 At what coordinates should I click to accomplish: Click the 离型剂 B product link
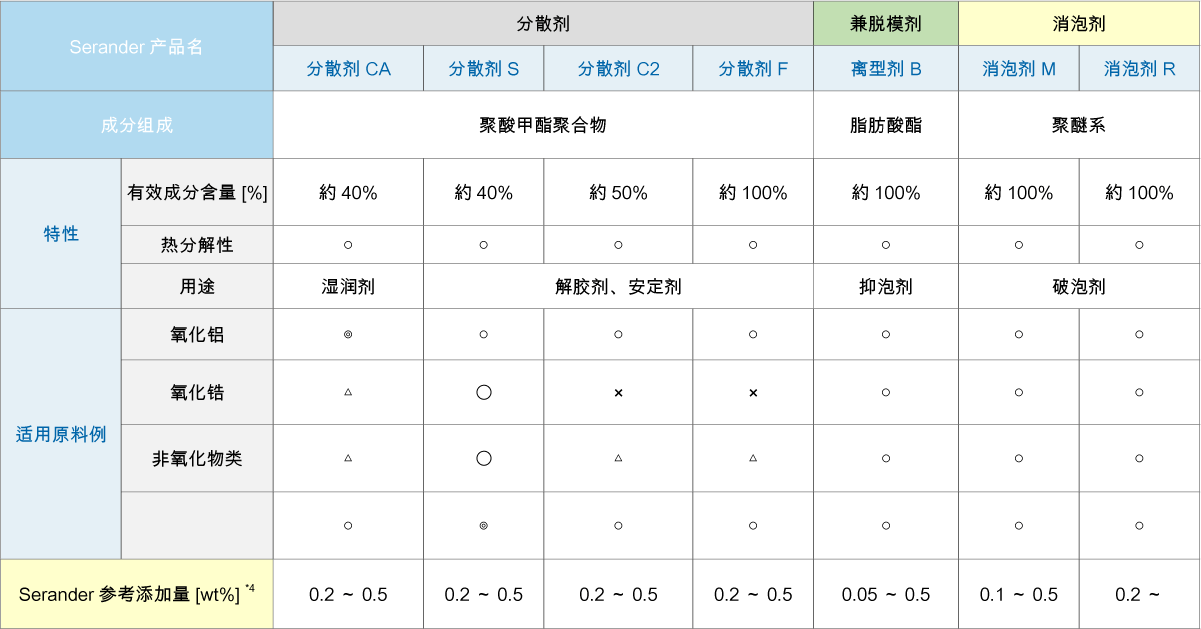pos(886,69)
